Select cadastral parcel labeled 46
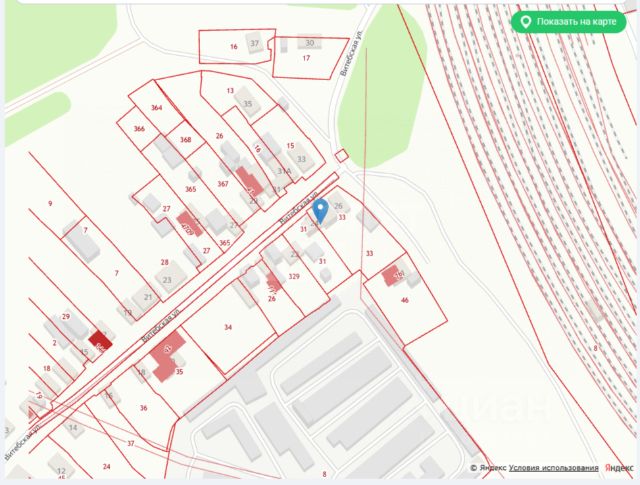The image size is (640, 485). 404,300
